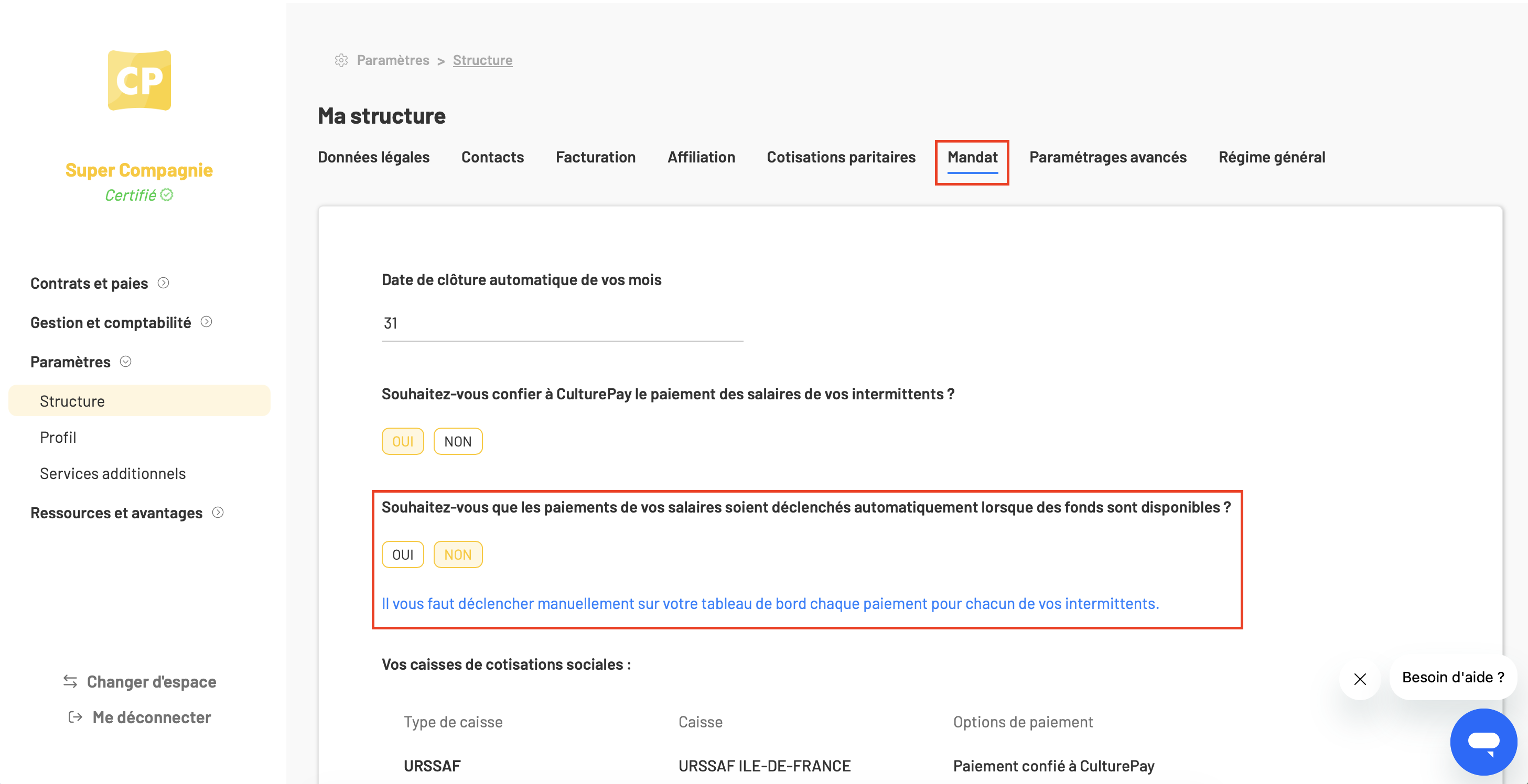Click the CP CulturePay logo
This screenshot has width=1528, height=784.
point(139,80)
